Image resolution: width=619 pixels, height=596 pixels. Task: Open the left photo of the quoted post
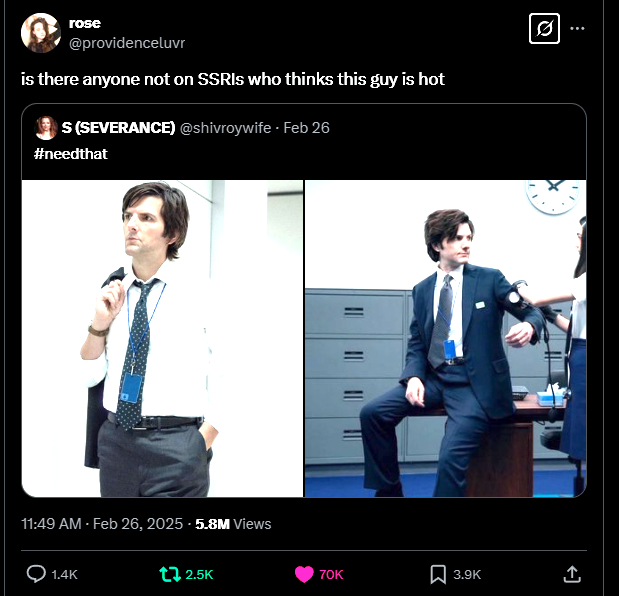pos(163,338)
